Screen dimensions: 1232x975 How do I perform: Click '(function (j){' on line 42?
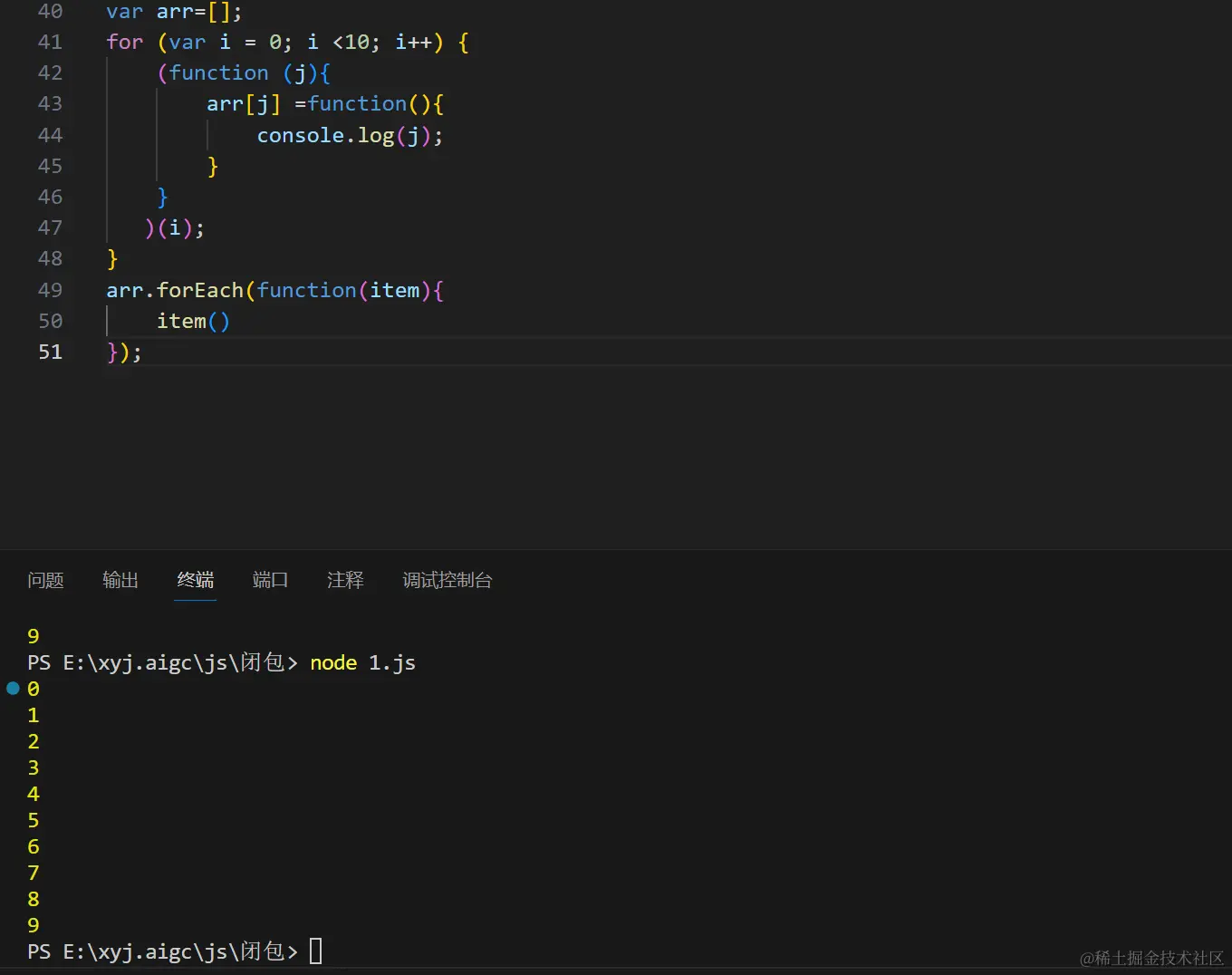coord(244,73)
